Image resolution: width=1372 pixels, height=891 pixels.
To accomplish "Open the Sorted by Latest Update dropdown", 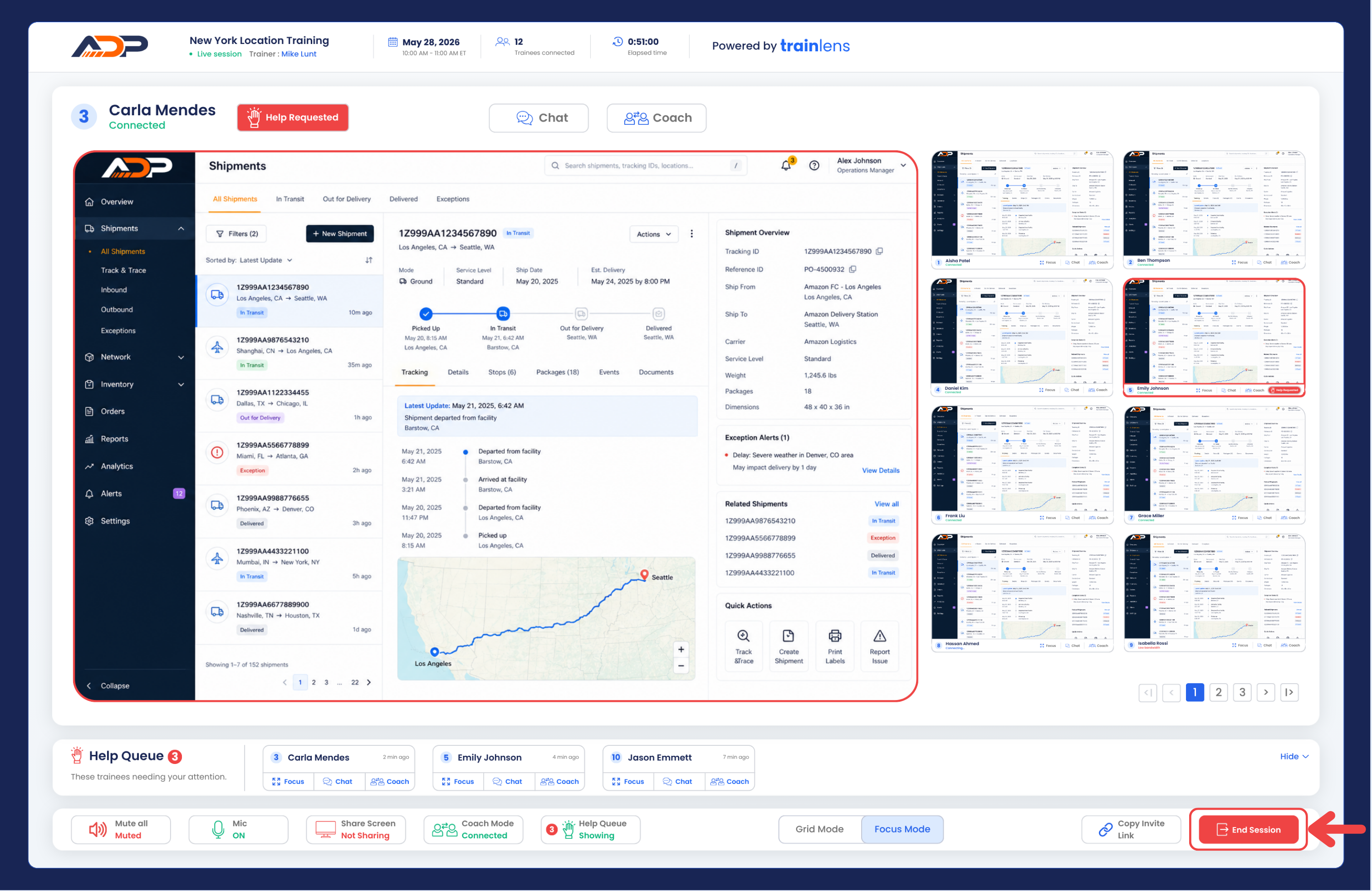I will [249, 260].
